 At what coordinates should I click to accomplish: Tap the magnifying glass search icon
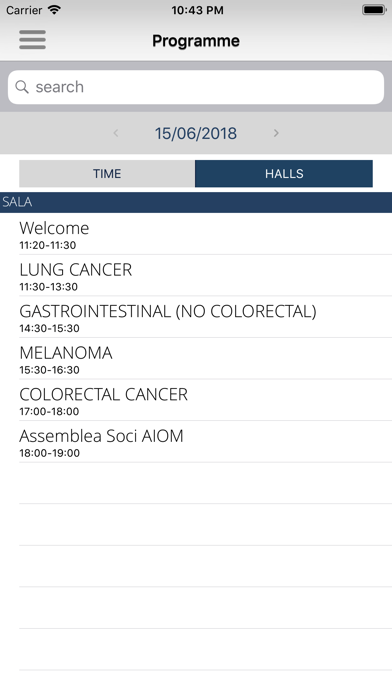(22, 87)
